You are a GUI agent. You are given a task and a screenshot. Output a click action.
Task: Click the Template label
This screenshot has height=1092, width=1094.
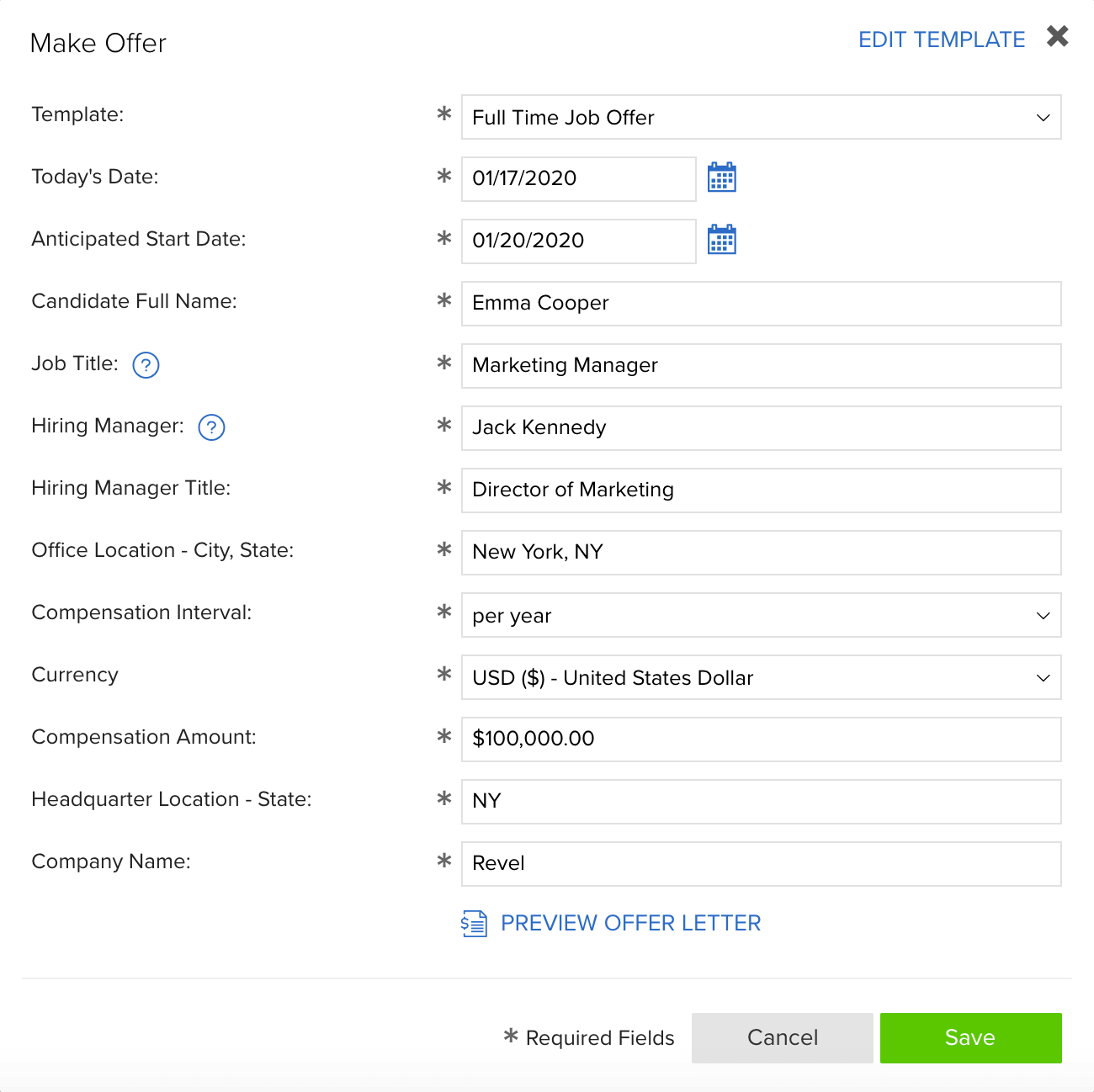[77, 114]
